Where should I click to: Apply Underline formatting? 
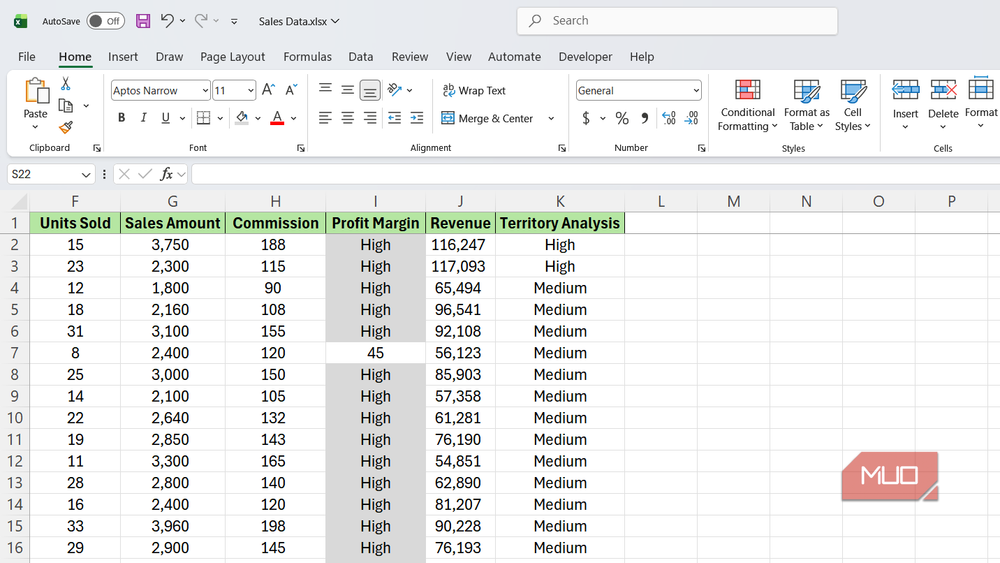click(165, 118)
